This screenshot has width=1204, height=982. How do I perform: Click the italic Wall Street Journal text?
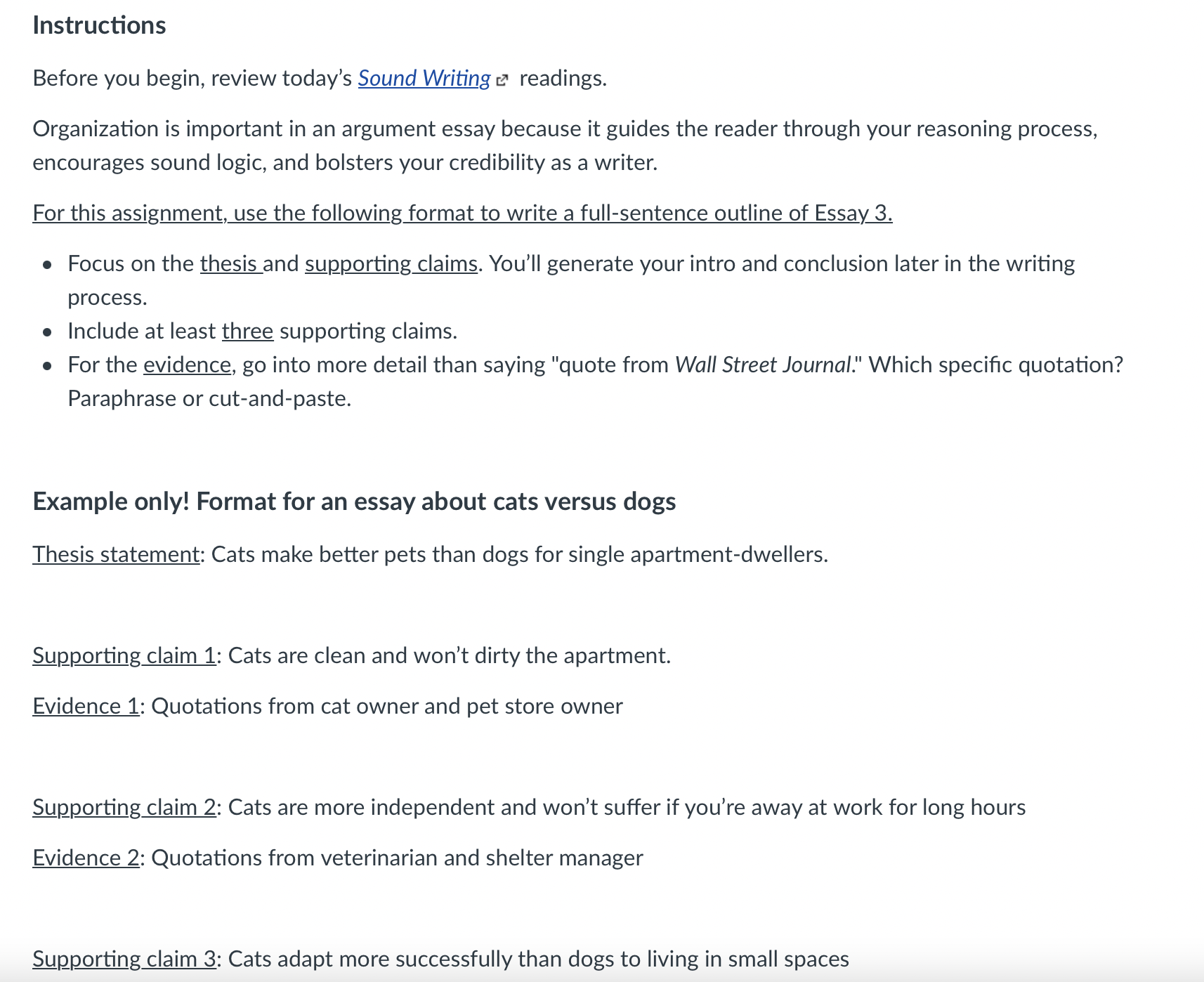(x=764, y=365)
